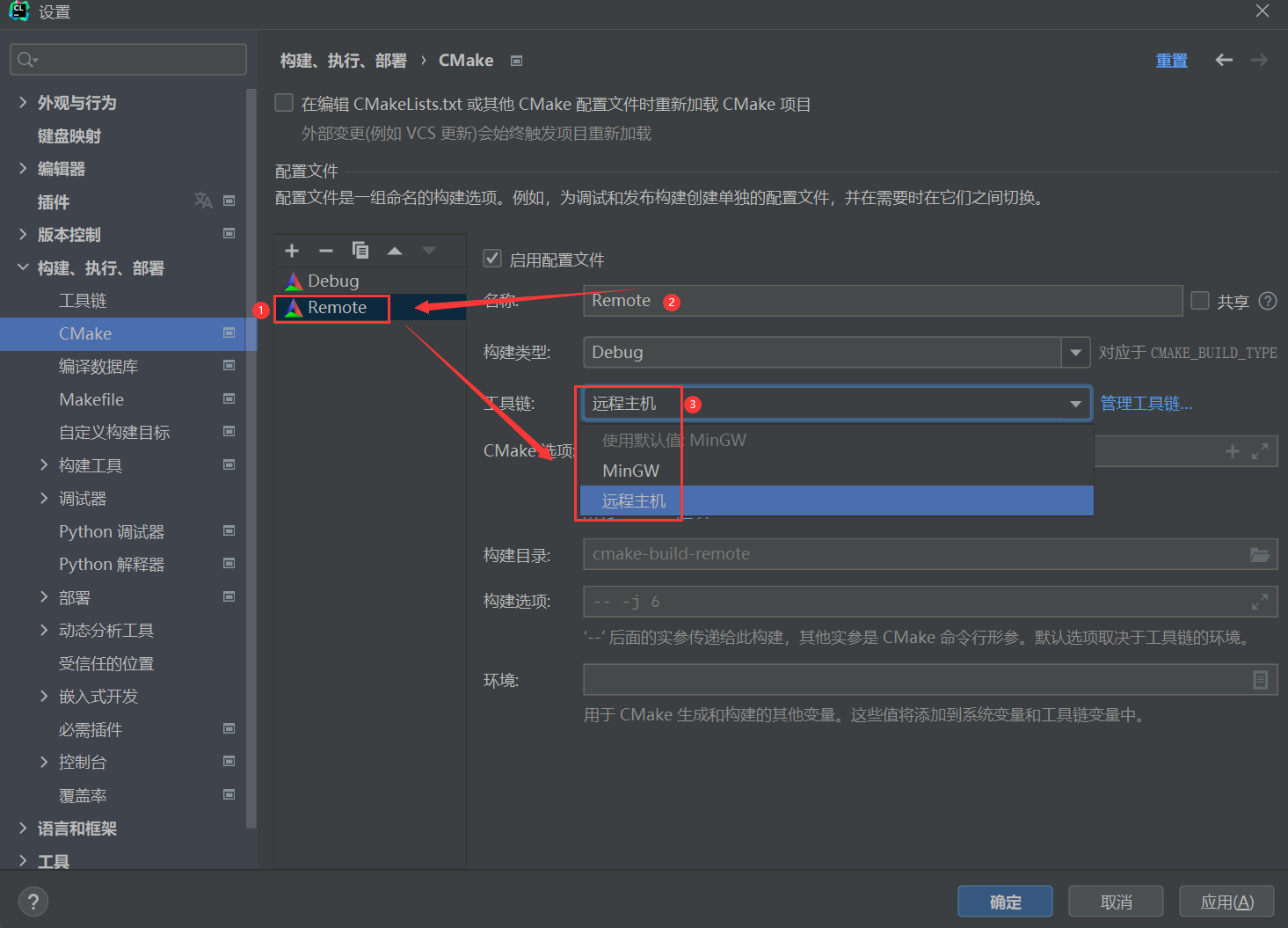Select the Remote profile in list
Image resolution: width=1288 pixels, height=928 pixels.
point(370,307)
